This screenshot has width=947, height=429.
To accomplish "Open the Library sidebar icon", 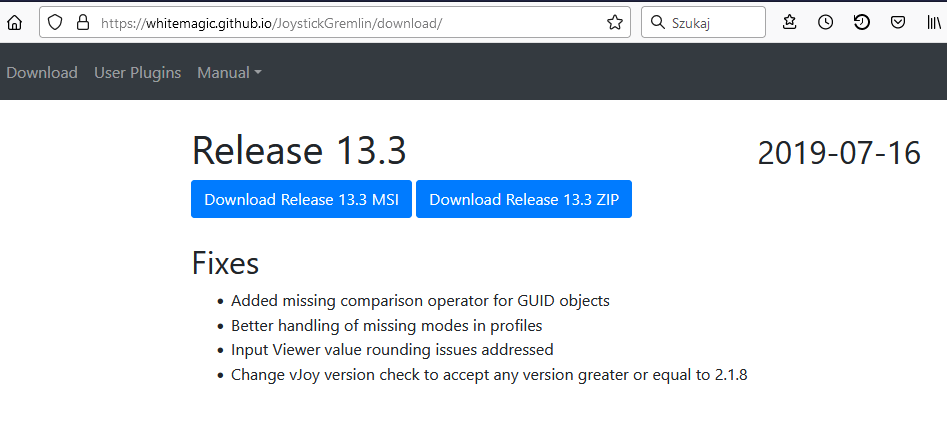I will [934, 22].
